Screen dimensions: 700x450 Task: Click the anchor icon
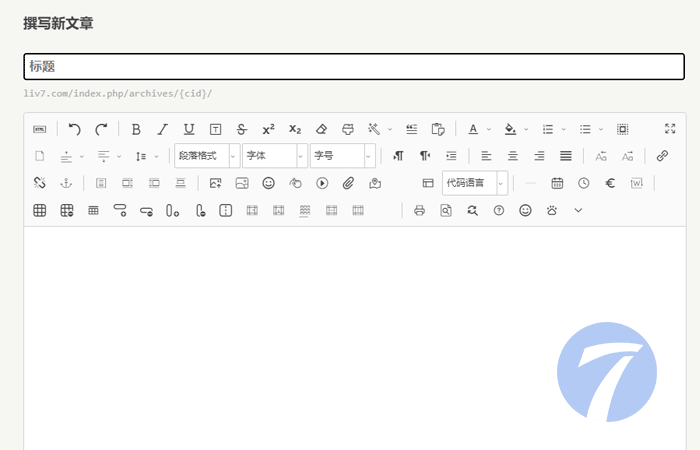click(67, 183)
